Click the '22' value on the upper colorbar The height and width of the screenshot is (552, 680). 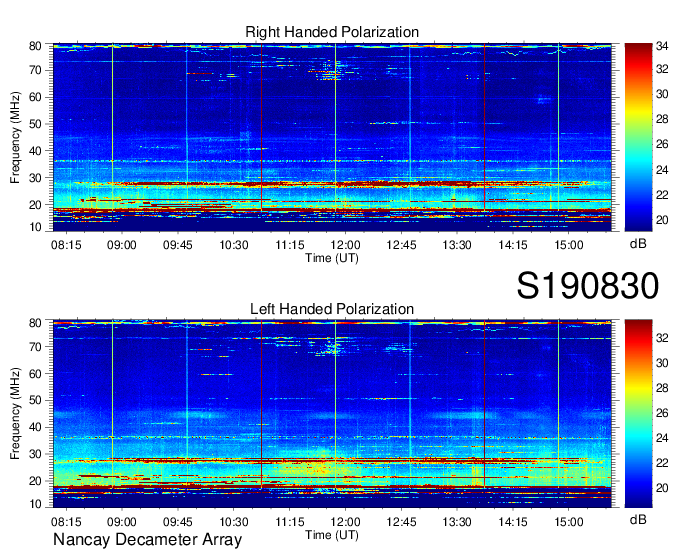tap(662, 195)
